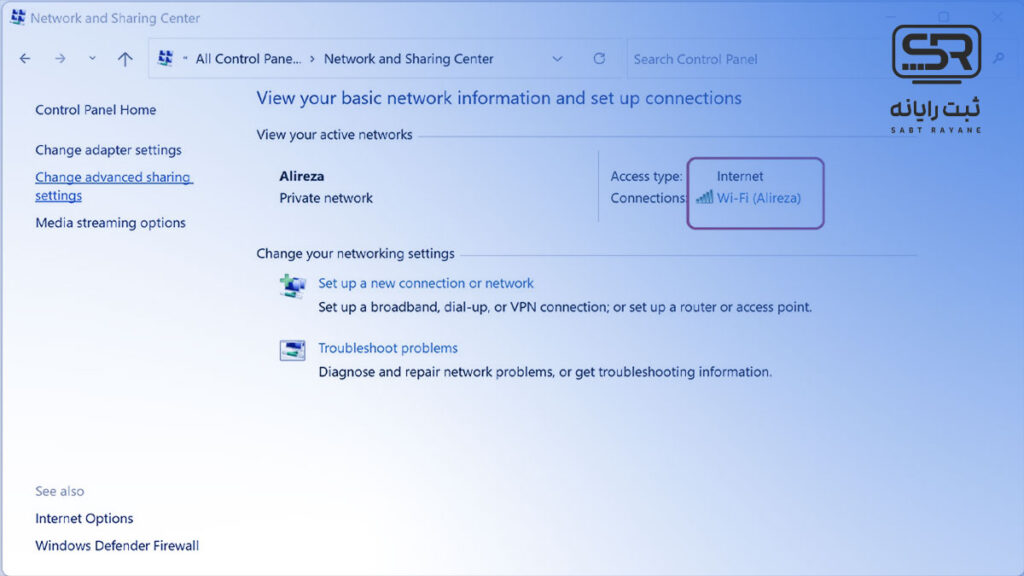Click the Control Panel icon in address bar
The width and height of the screenshot is (1024, 576).
166,59
